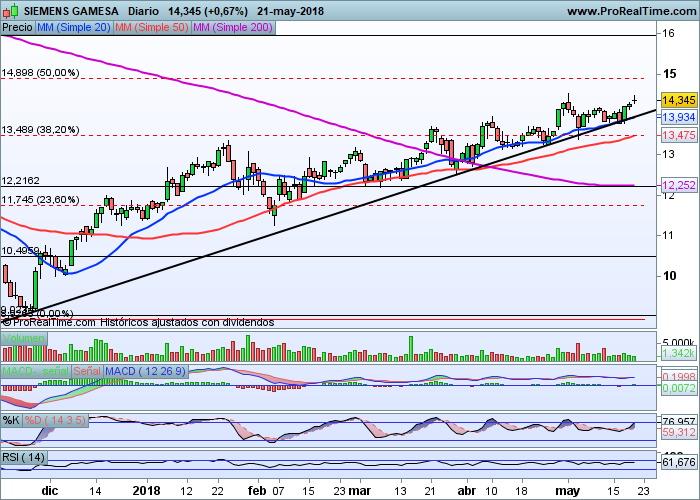Select the Precio indicator label
This screenshot has width=700, height=500.
tap(17, 28)
